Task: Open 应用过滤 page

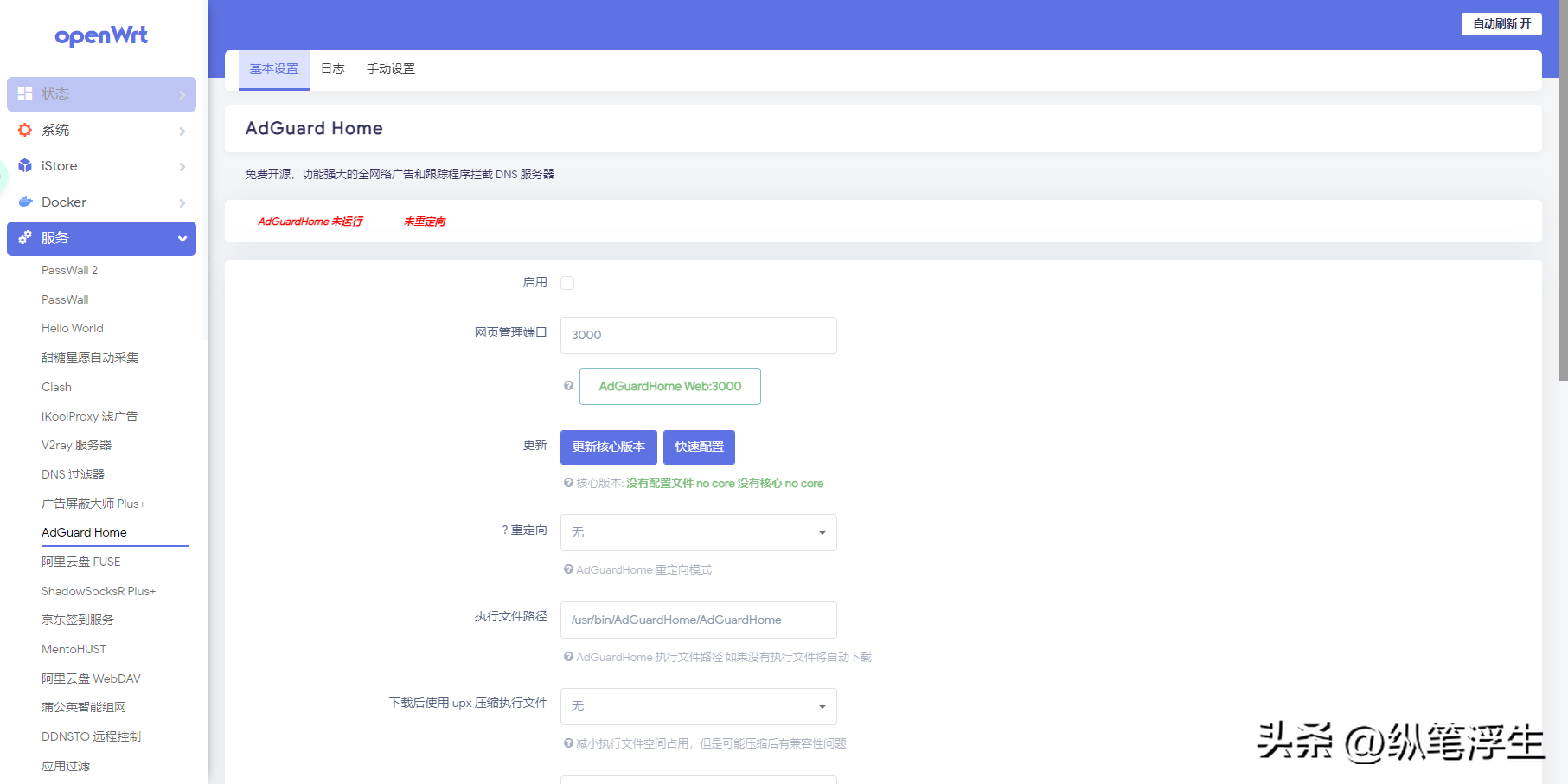Action: click(x=66, y=766)
